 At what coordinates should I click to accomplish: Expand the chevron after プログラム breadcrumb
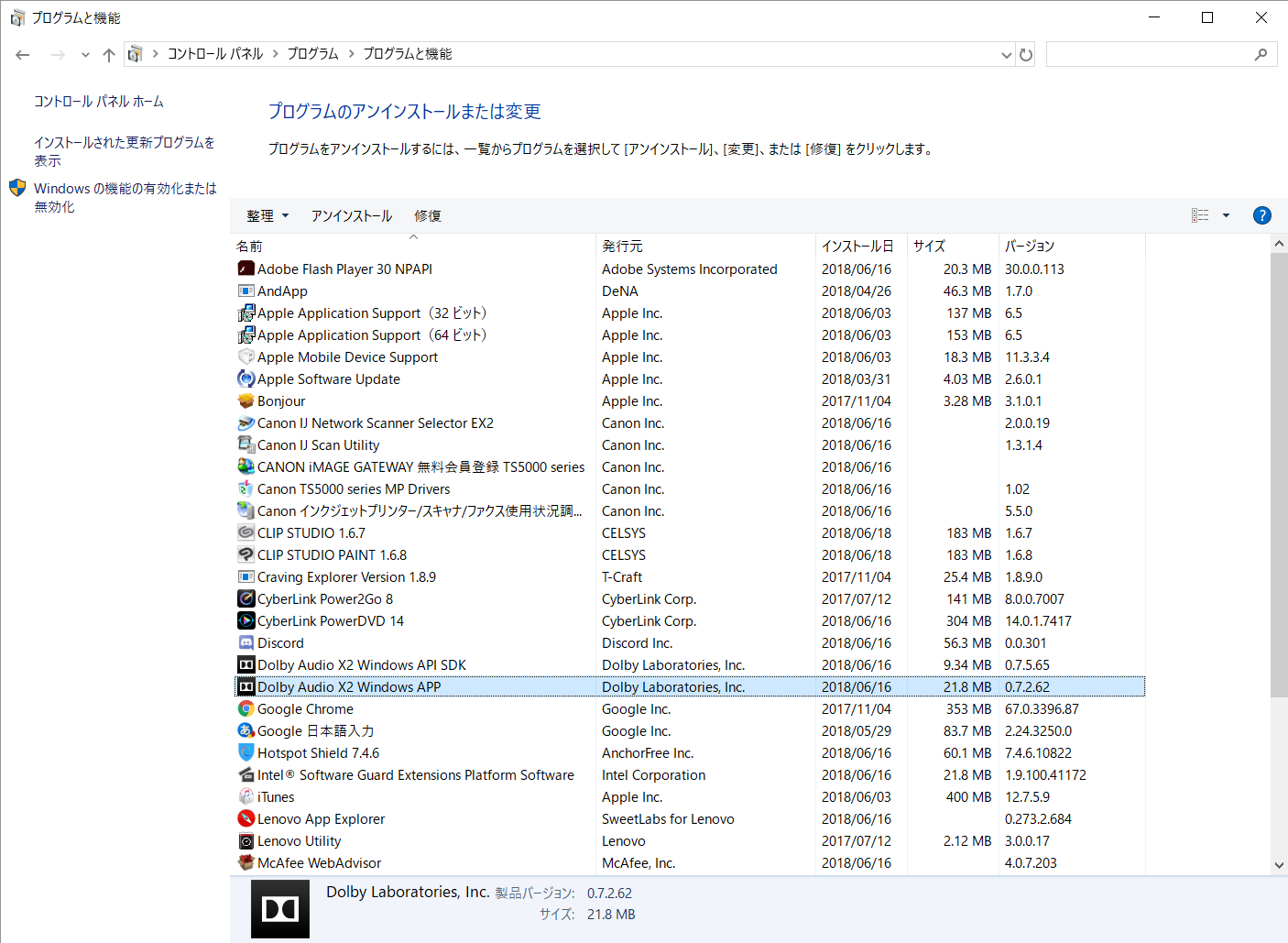351,54
